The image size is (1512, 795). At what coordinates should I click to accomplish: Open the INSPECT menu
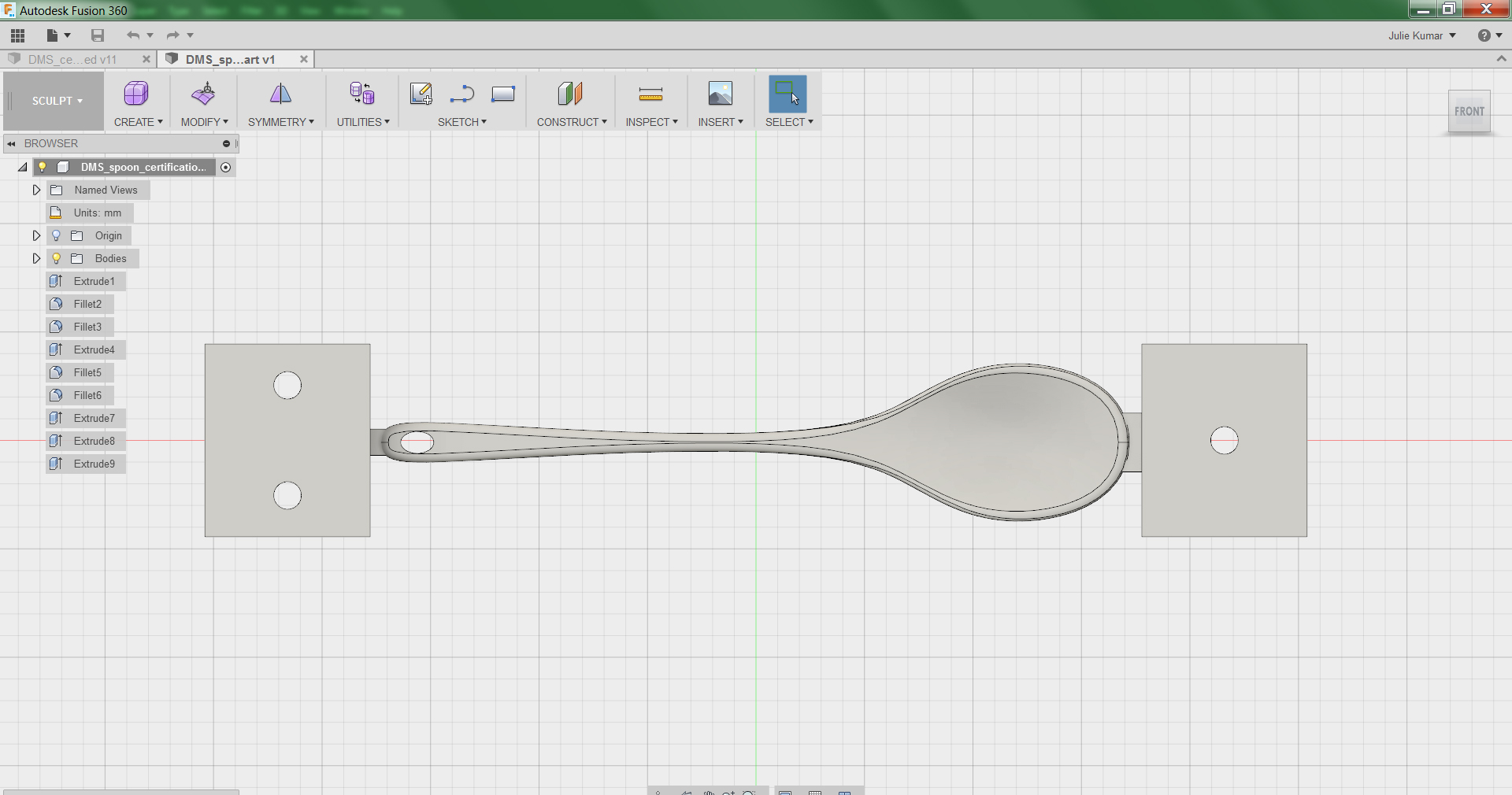[x=651, y=122]
